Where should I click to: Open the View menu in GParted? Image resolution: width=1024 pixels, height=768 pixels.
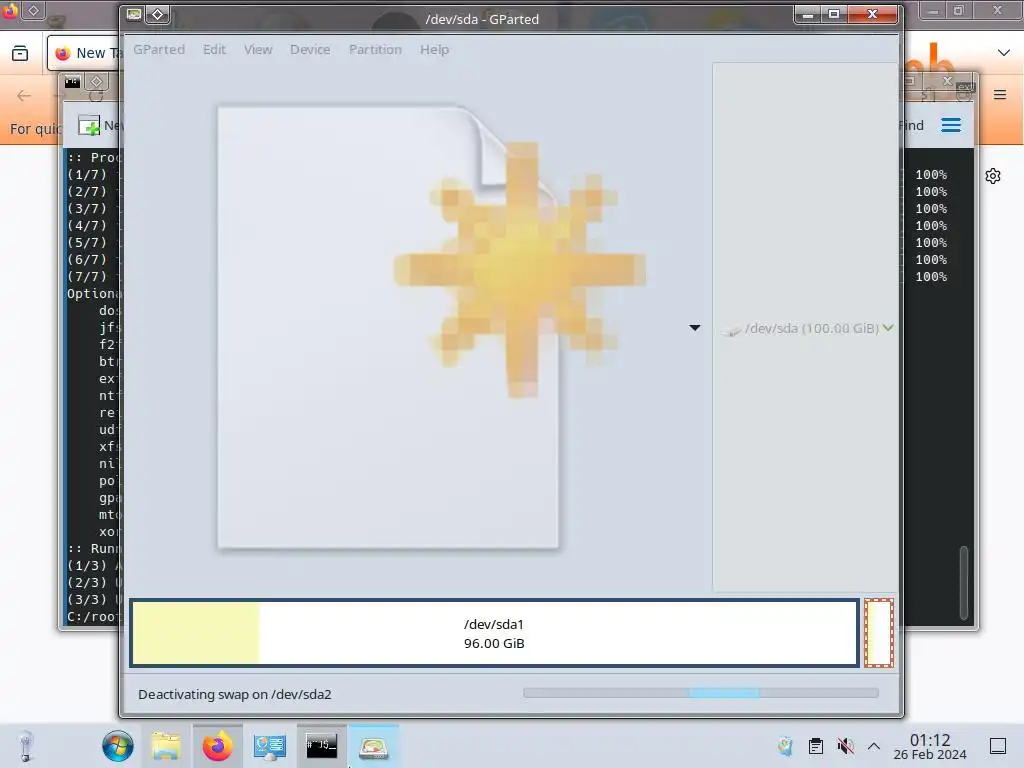pos(258,50)
